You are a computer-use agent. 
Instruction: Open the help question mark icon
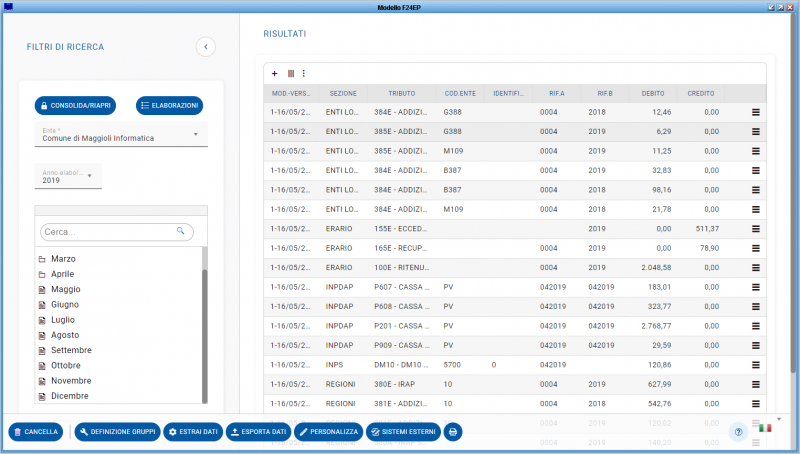pyautogui.click(x=738, y=432)
